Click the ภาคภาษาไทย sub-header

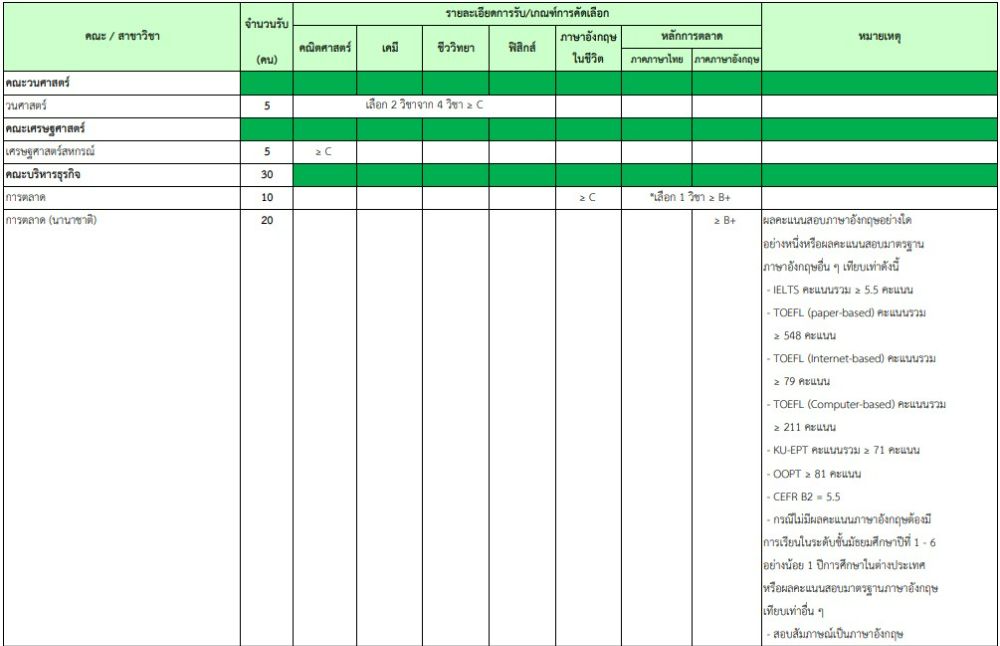656,60
